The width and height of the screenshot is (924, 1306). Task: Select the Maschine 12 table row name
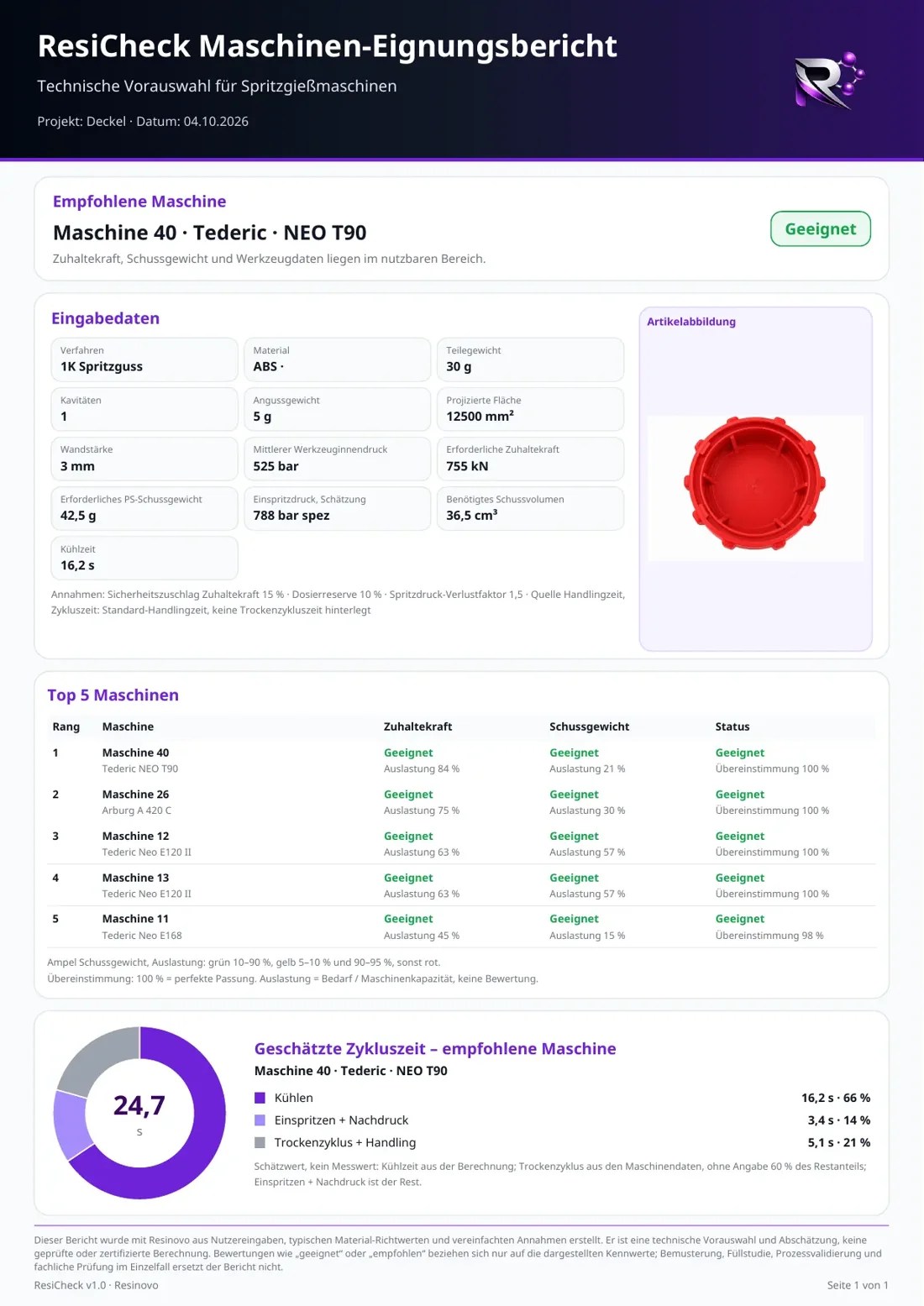coord(135,836)
